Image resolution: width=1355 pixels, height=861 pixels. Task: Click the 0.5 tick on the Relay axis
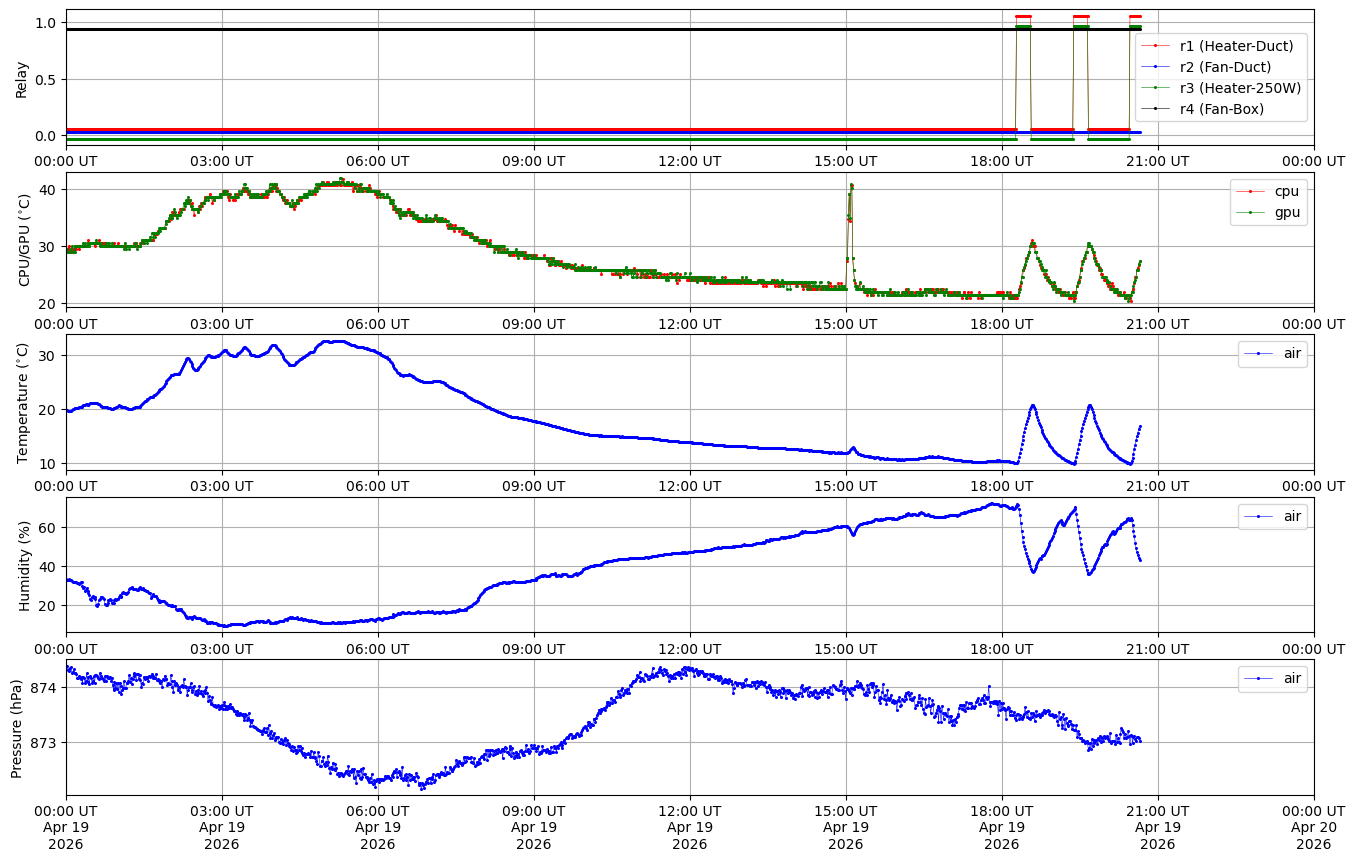(44, 79)
